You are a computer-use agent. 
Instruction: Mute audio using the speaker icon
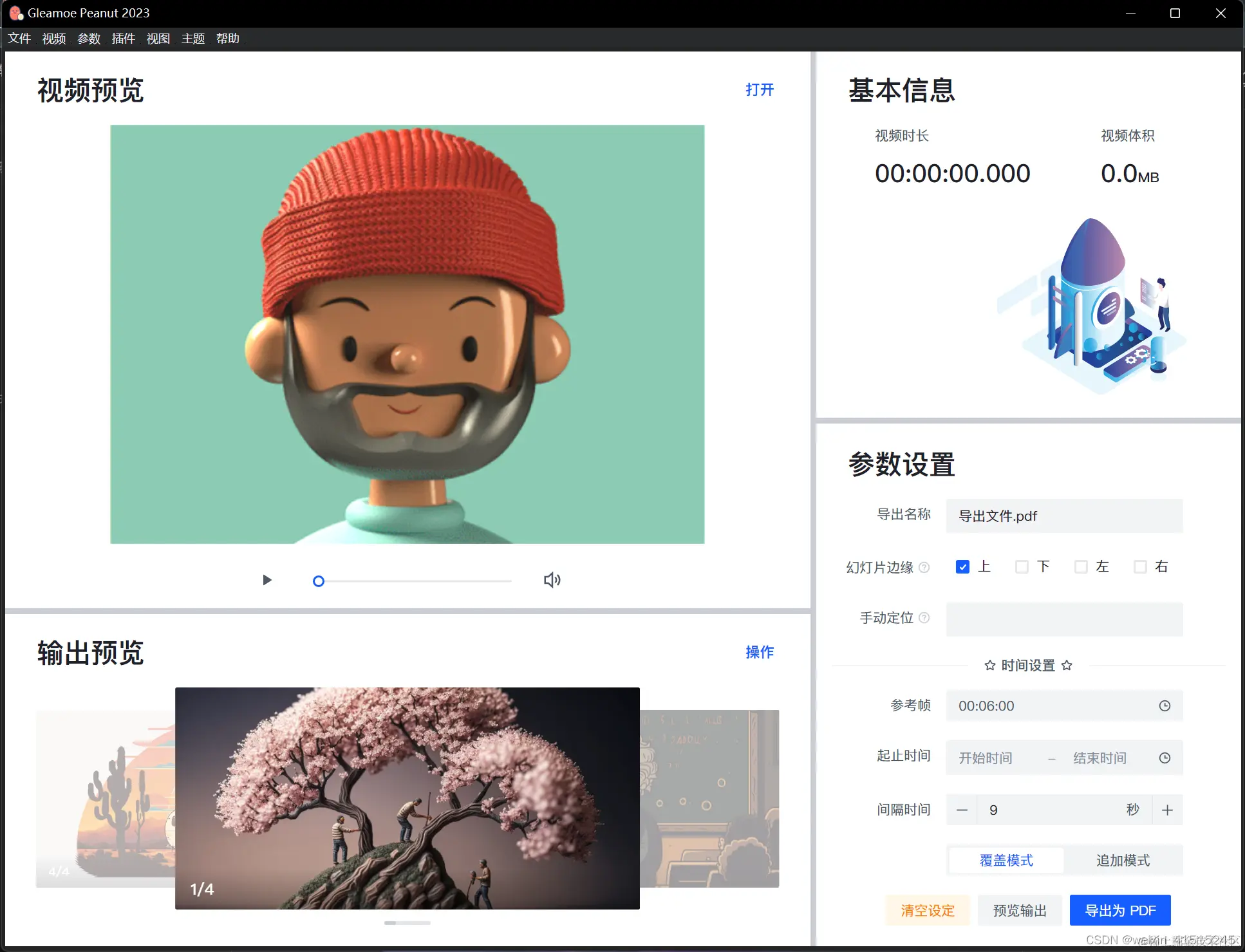pyautogui.click(x=552, y=580)
